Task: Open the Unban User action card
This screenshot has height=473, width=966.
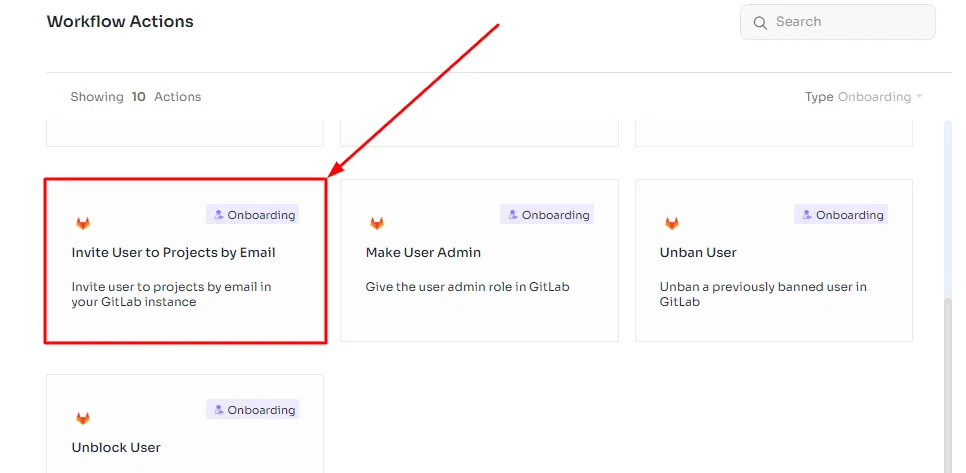Action: 774,261
